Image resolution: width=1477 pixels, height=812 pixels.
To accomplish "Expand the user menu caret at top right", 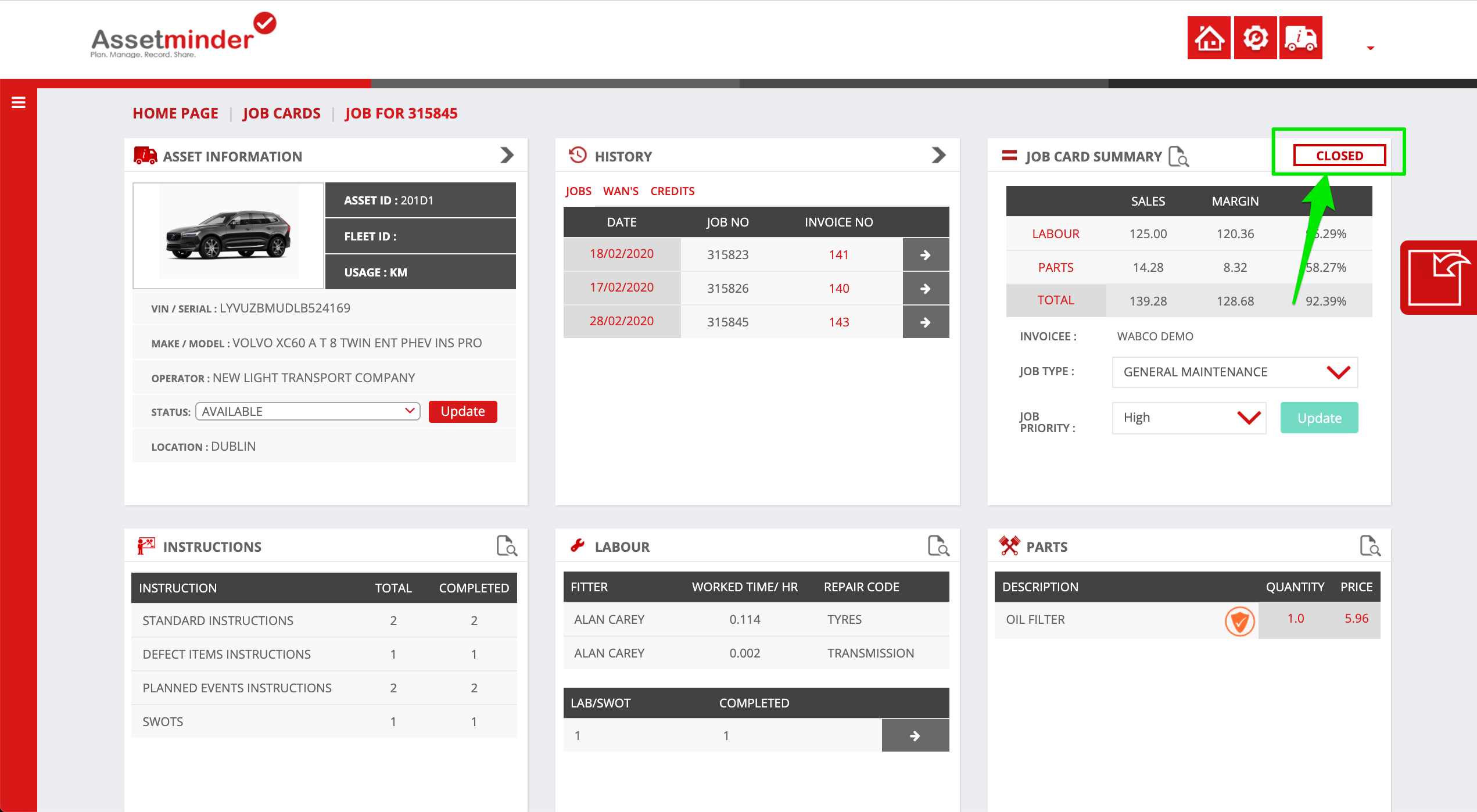I will click(1370, 48).
